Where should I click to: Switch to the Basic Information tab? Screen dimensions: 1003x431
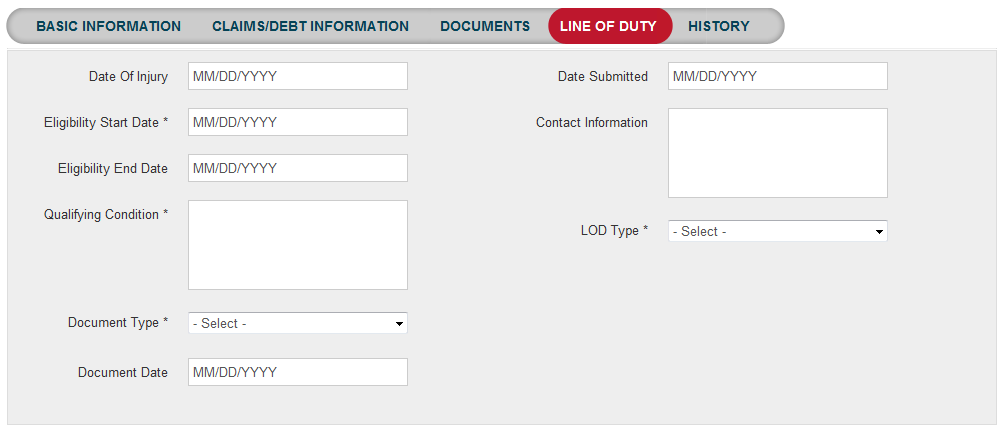(108, 26)
